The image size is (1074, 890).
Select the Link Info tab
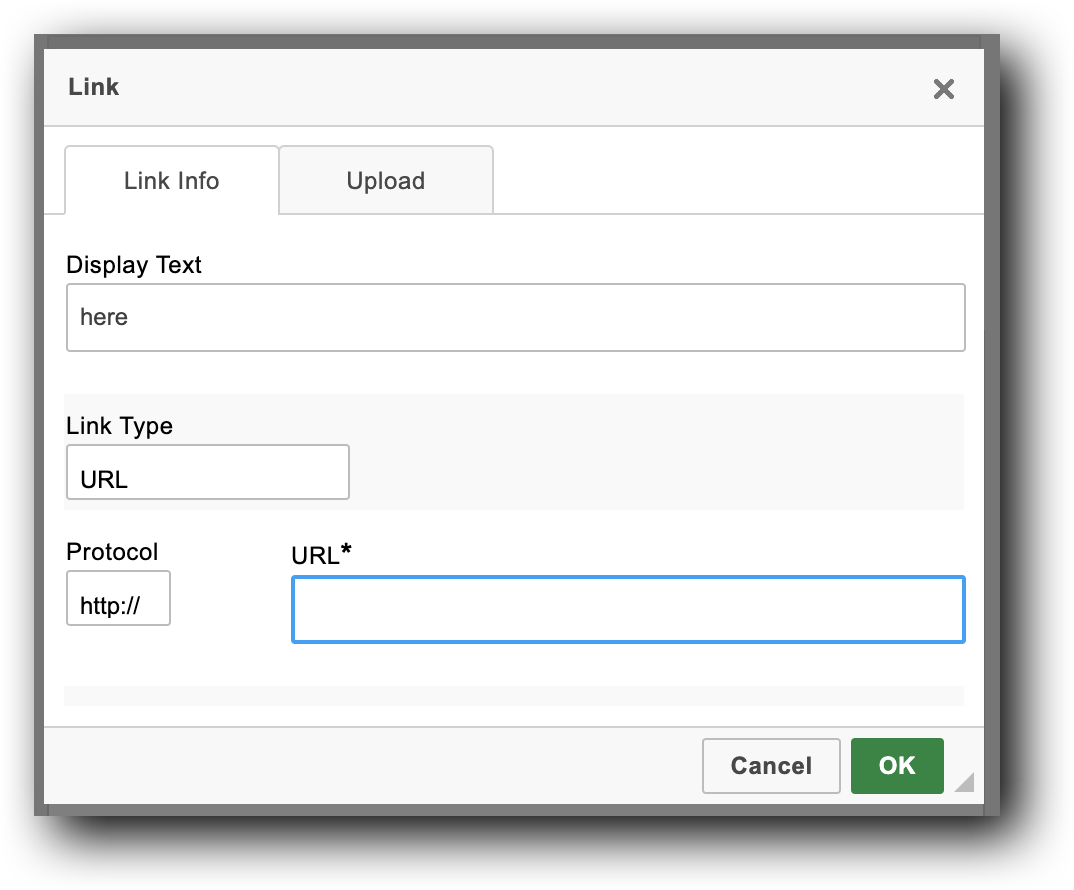click(x=170, y=180)
